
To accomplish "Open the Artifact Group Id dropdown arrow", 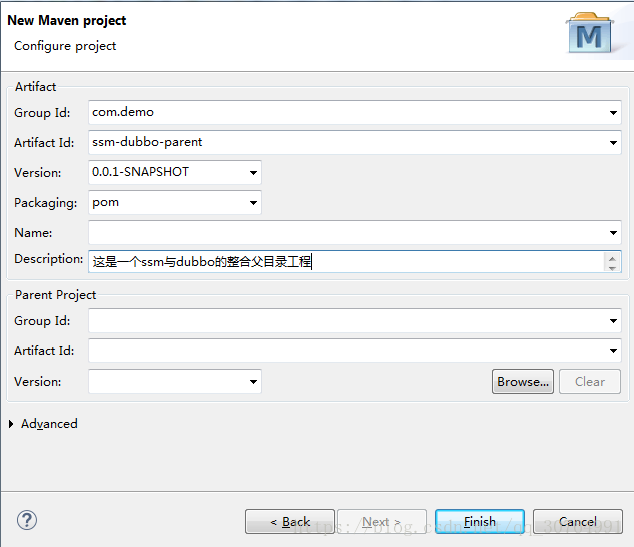I will click(613, 113).
